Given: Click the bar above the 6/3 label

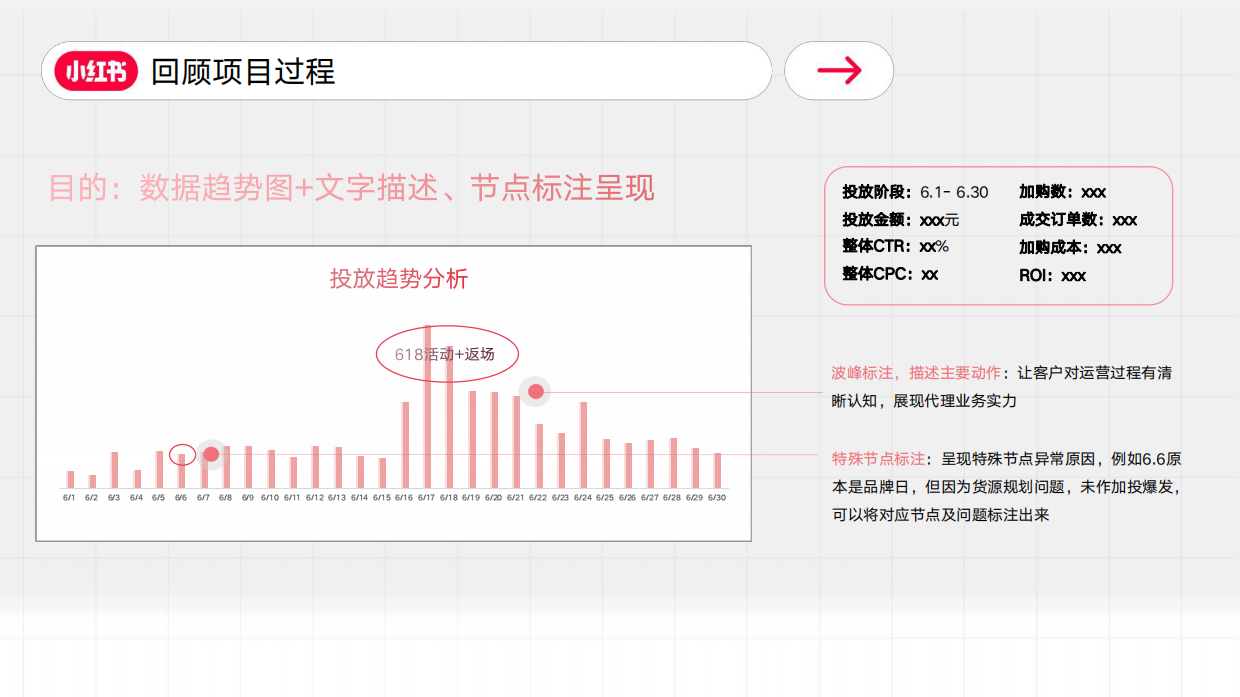Looking at the screenshot, I should coord(114,470).
